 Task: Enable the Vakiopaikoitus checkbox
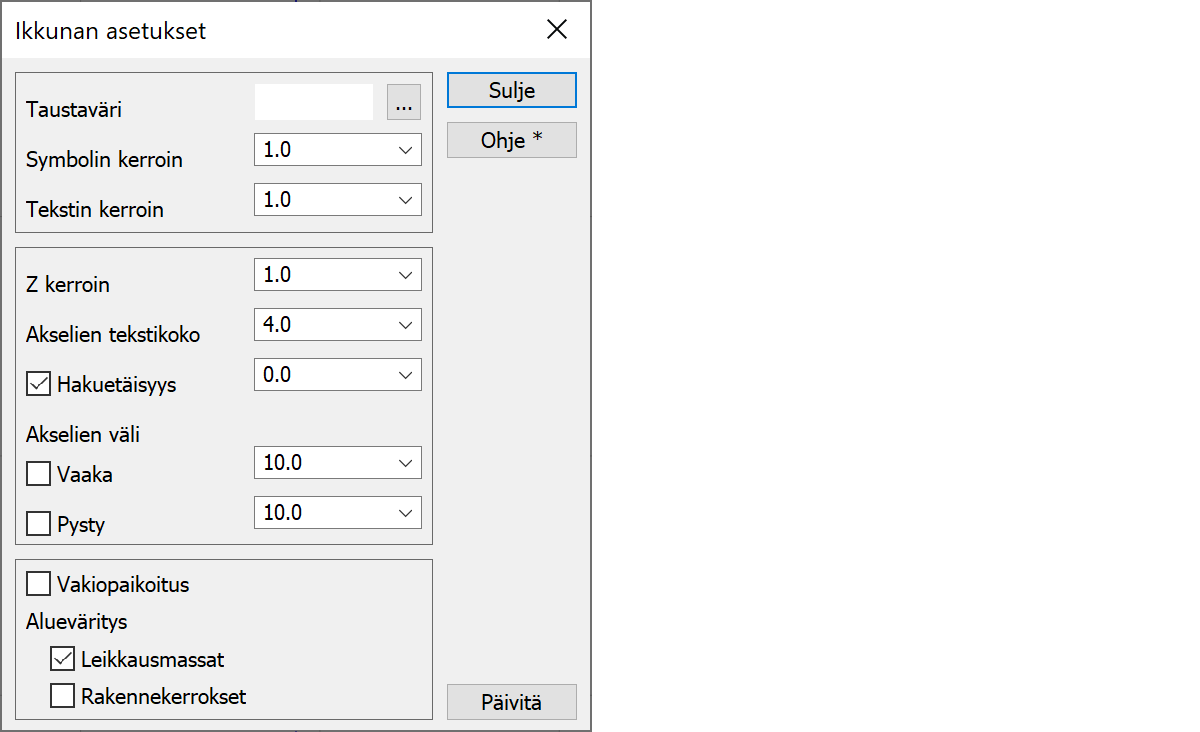(39, 584)
